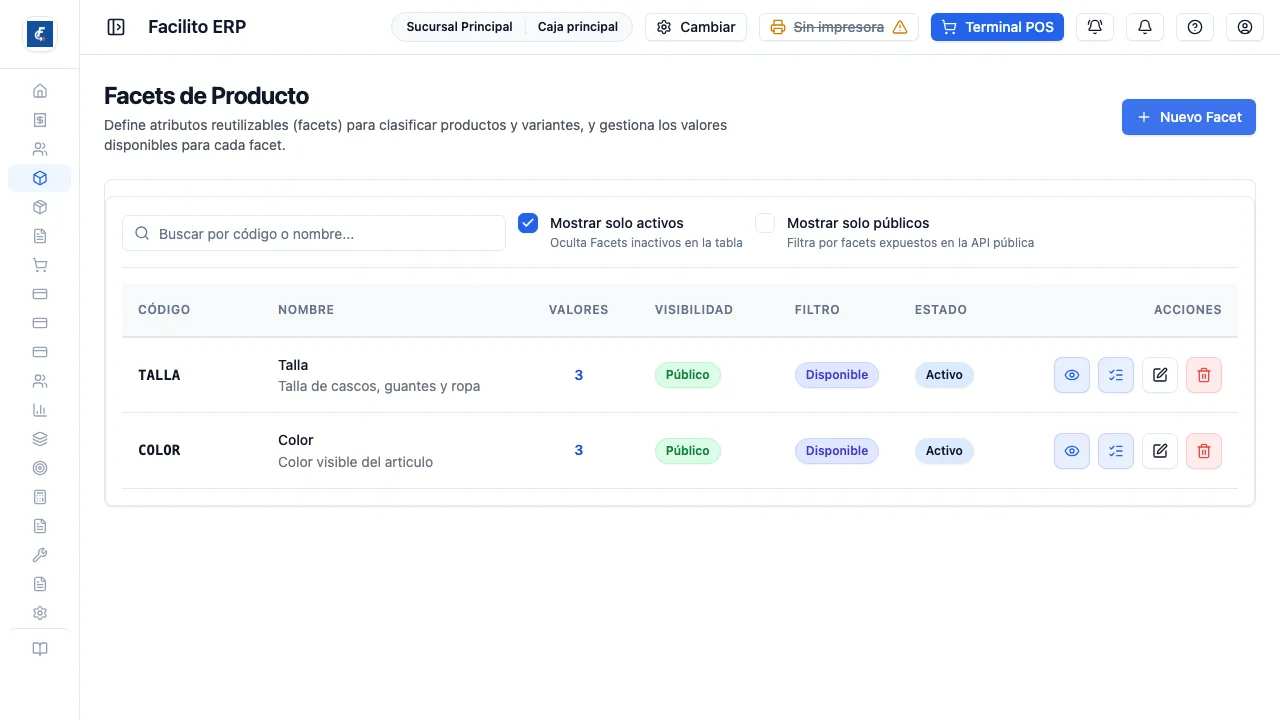Enable Mostrar solo públicos checkbox
This screenshot has width=1280, height=720.
765,223
